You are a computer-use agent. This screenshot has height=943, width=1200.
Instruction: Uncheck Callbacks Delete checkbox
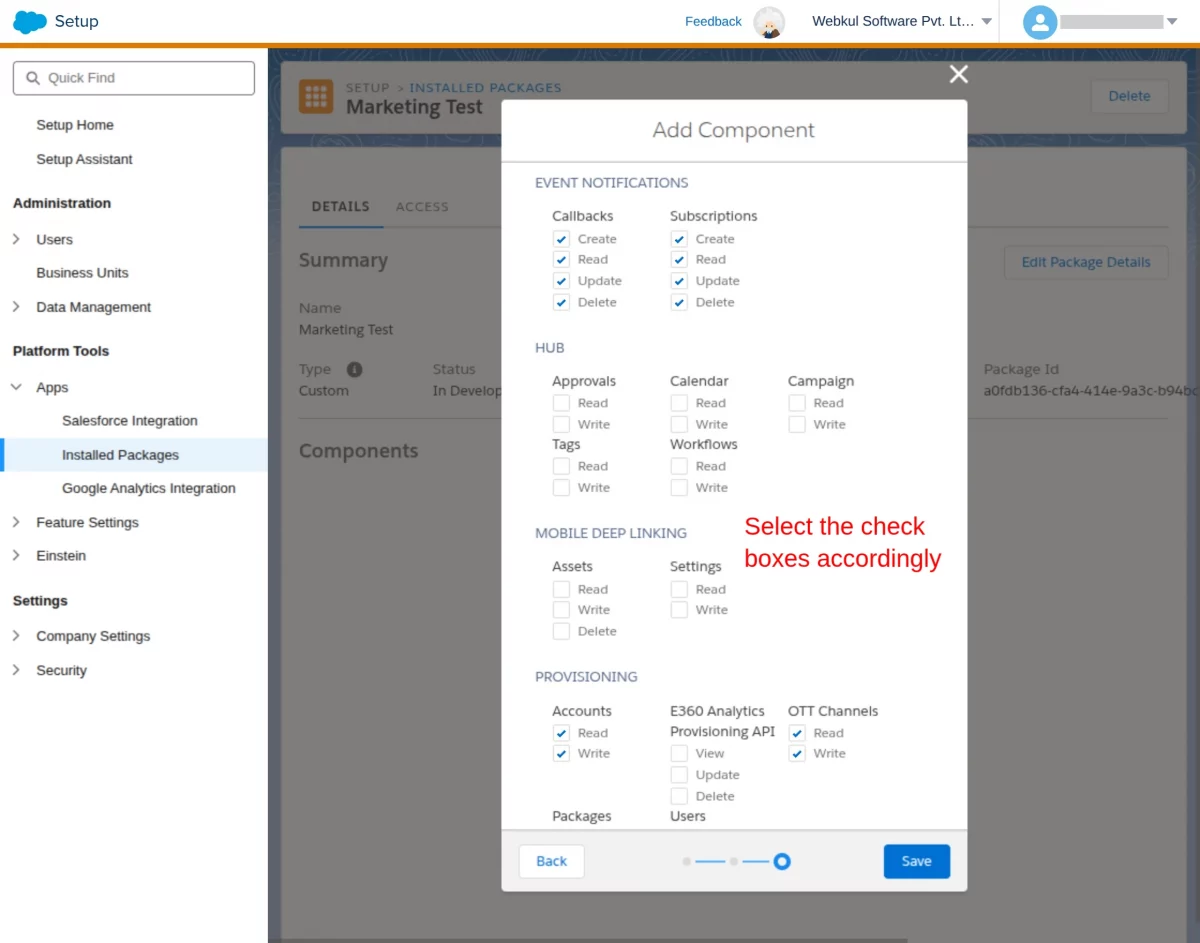[x=561, y=302]
